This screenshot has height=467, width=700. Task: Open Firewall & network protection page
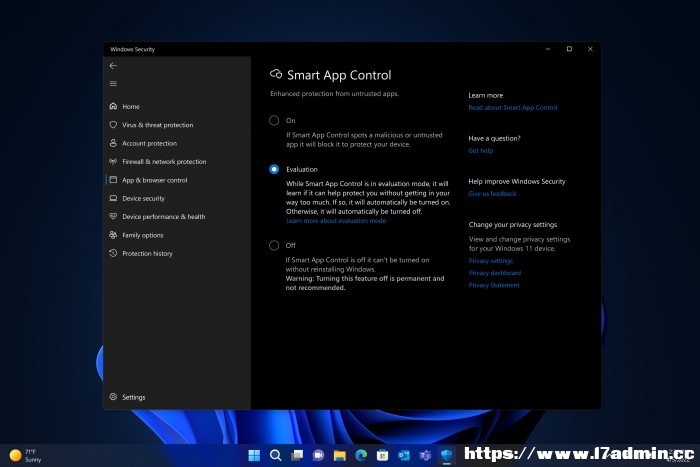(x=164, y=162)
